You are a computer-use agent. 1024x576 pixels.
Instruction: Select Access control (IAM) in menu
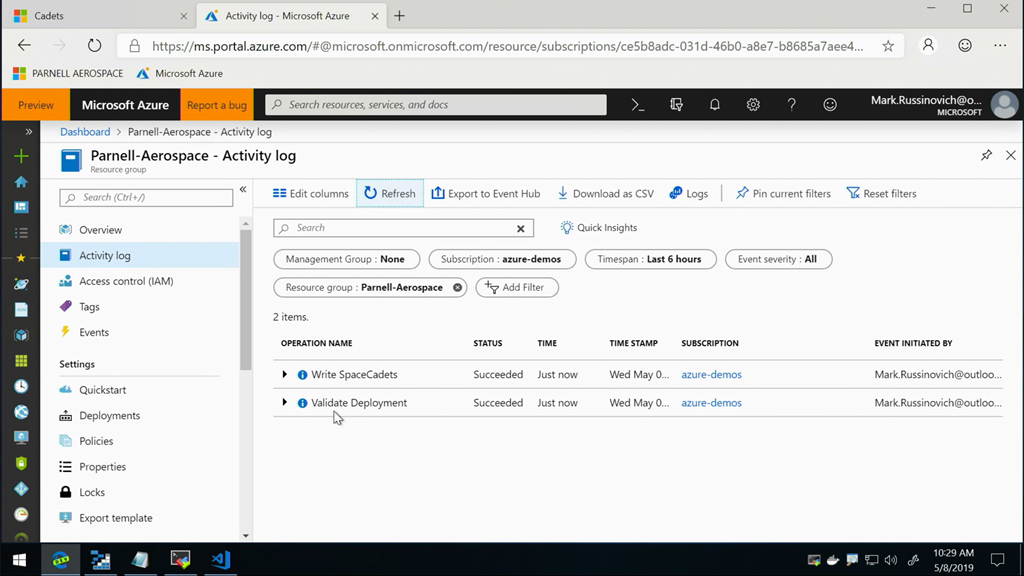click(x=126, y=281)
